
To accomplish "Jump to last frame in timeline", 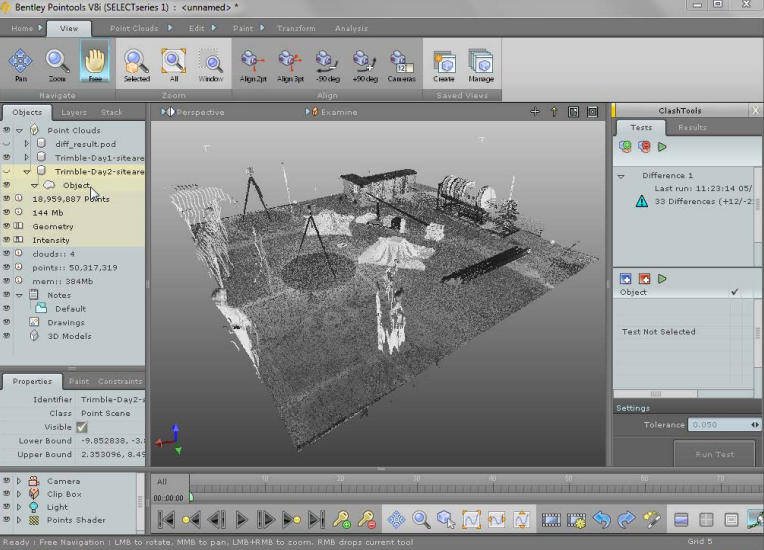I will (x=316, y=519).
